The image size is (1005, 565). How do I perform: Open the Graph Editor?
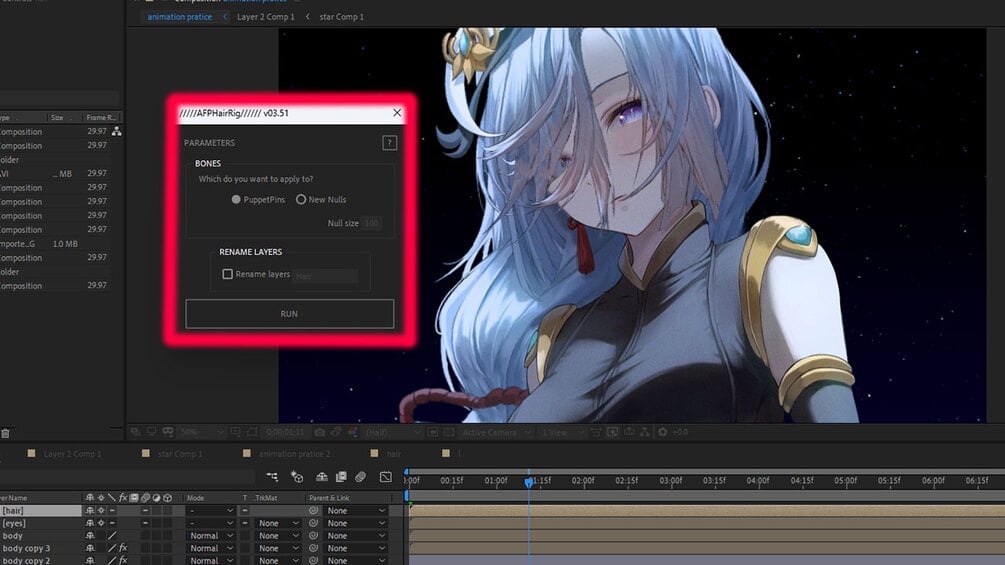pos(385,477)
